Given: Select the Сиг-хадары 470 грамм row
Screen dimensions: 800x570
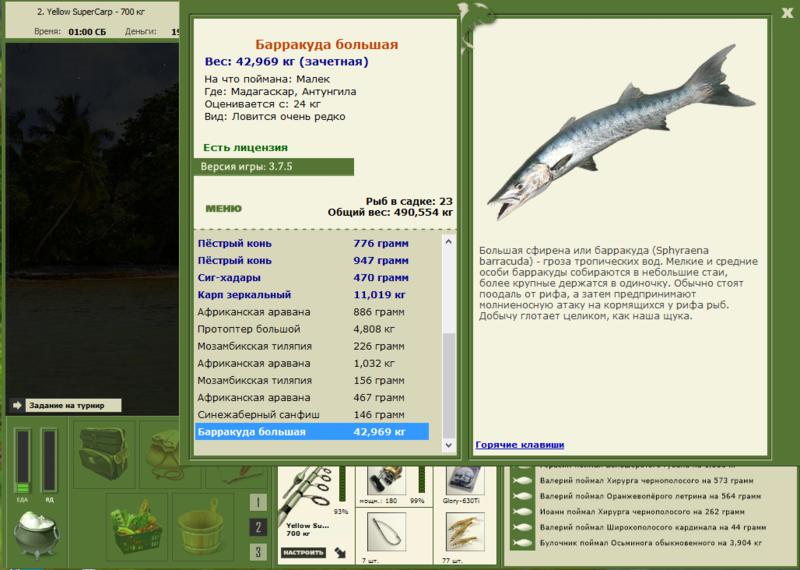Looking at the screenshot, I should 312,278.
